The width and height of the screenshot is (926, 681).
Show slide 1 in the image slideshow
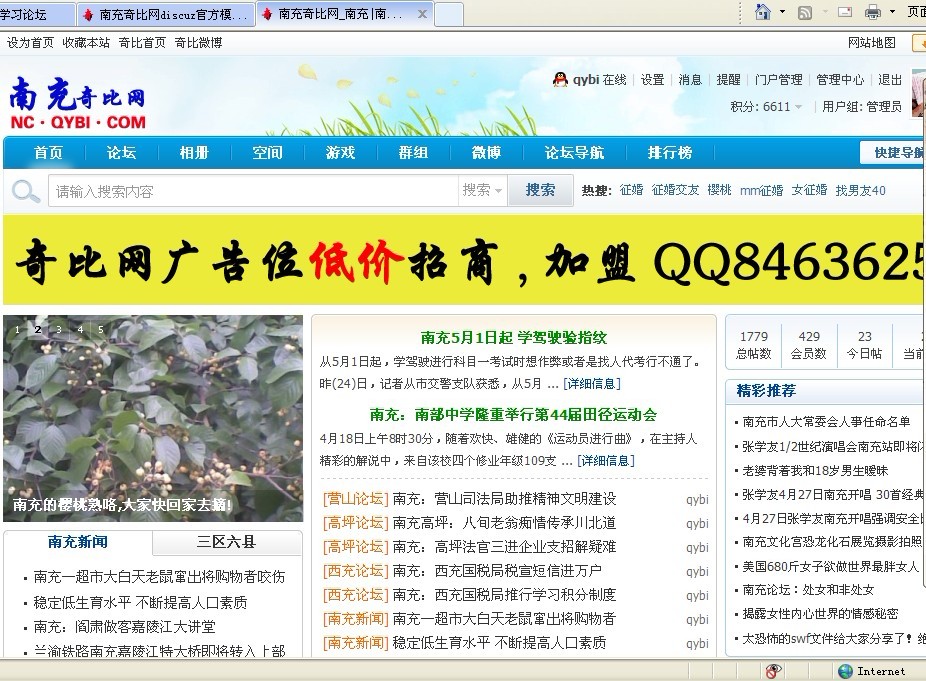18,330
